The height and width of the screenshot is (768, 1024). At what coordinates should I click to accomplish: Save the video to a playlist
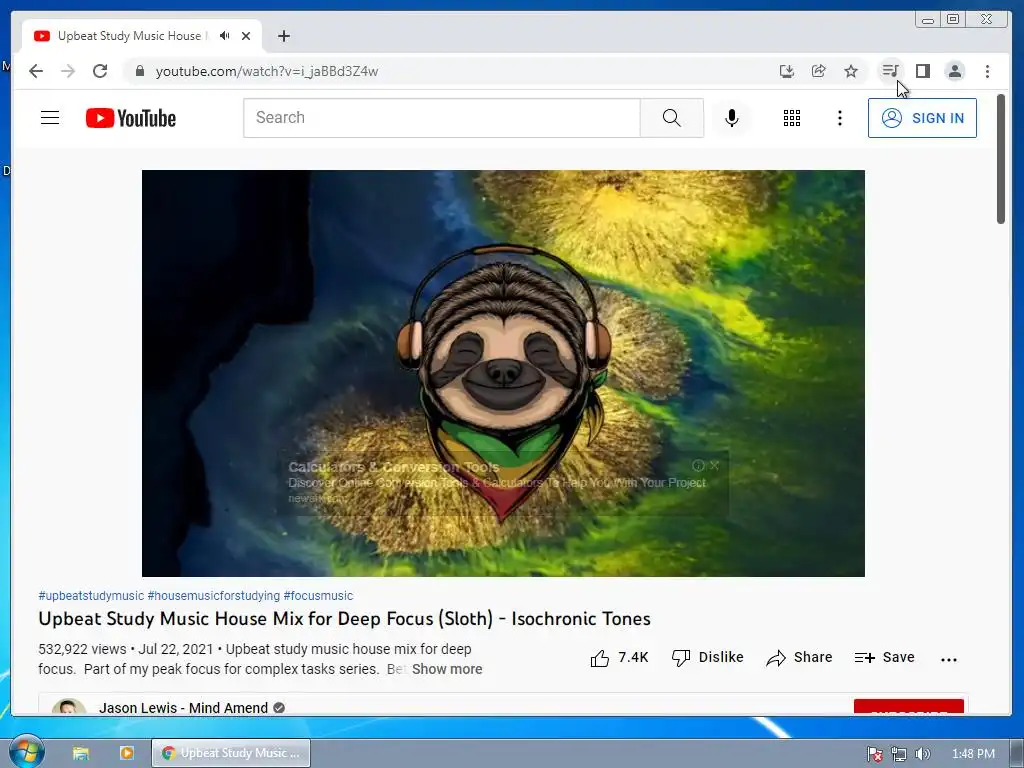tap(884, 658)
